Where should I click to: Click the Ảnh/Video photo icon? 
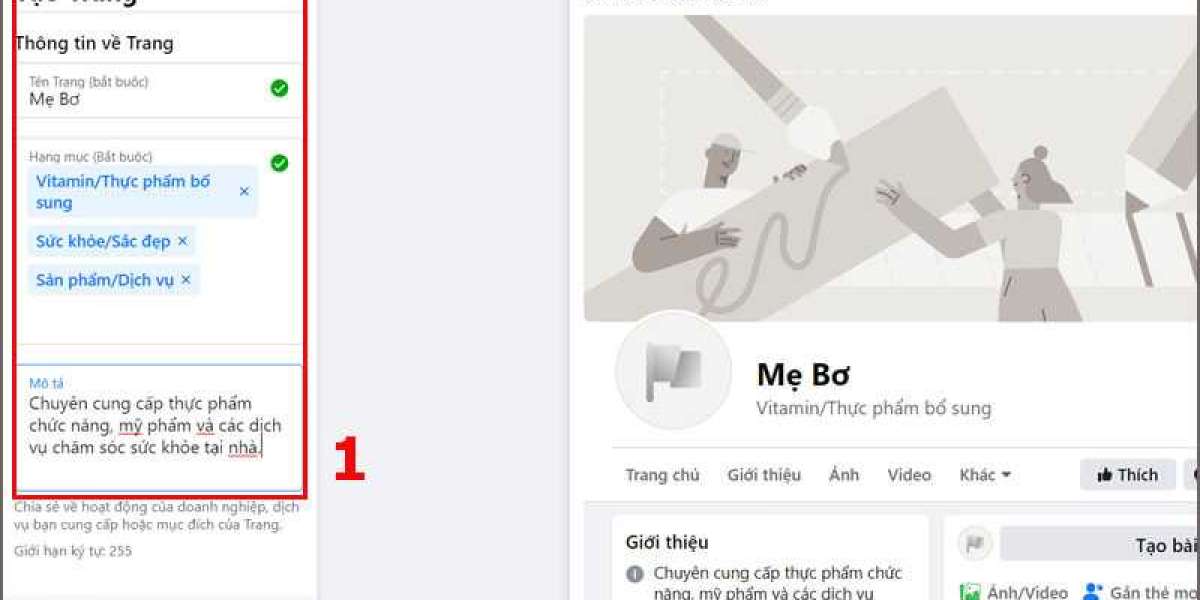[x=968, y=592]
